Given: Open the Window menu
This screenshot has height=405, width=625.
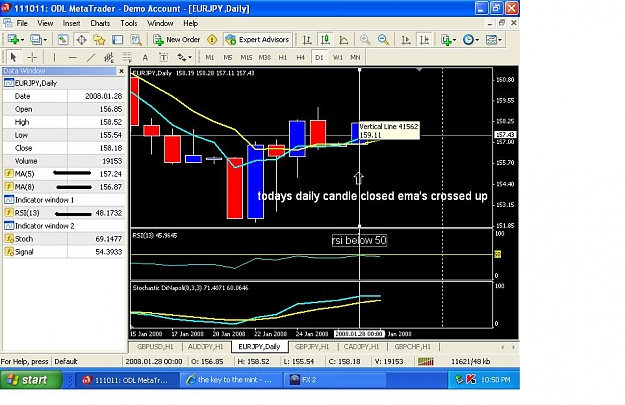Looking at the screenshot, I should click(160, 24).
